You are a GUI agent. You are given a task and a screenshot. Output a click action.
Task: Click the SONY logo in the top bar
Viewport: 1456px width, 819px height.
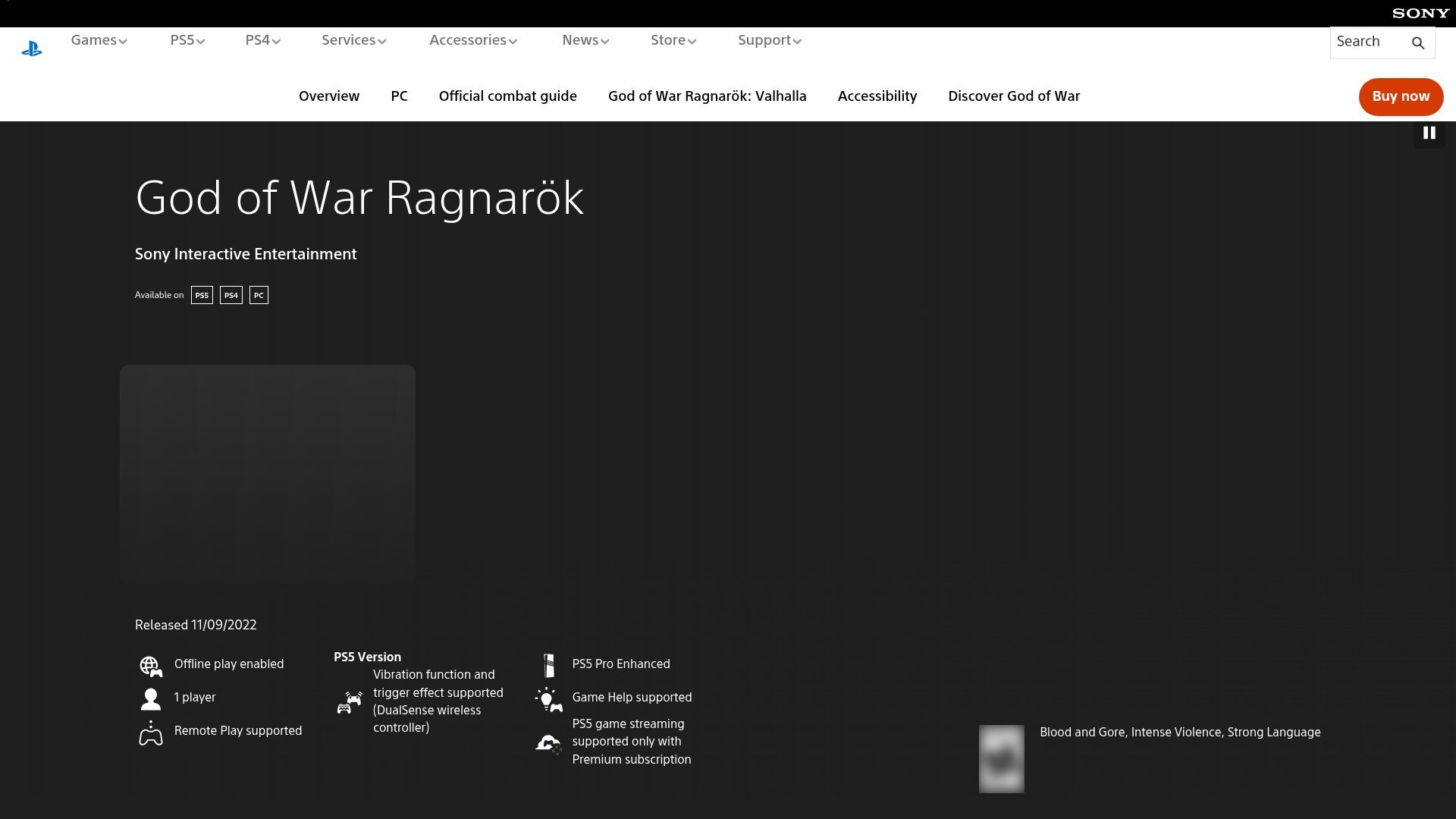tap(1420, 13)
